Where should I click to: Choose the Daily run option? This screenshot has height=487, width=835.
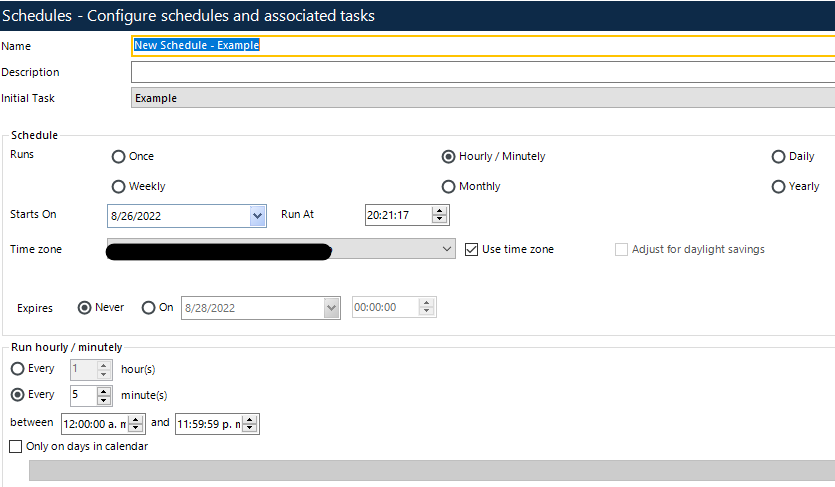(x=779, y=157)
